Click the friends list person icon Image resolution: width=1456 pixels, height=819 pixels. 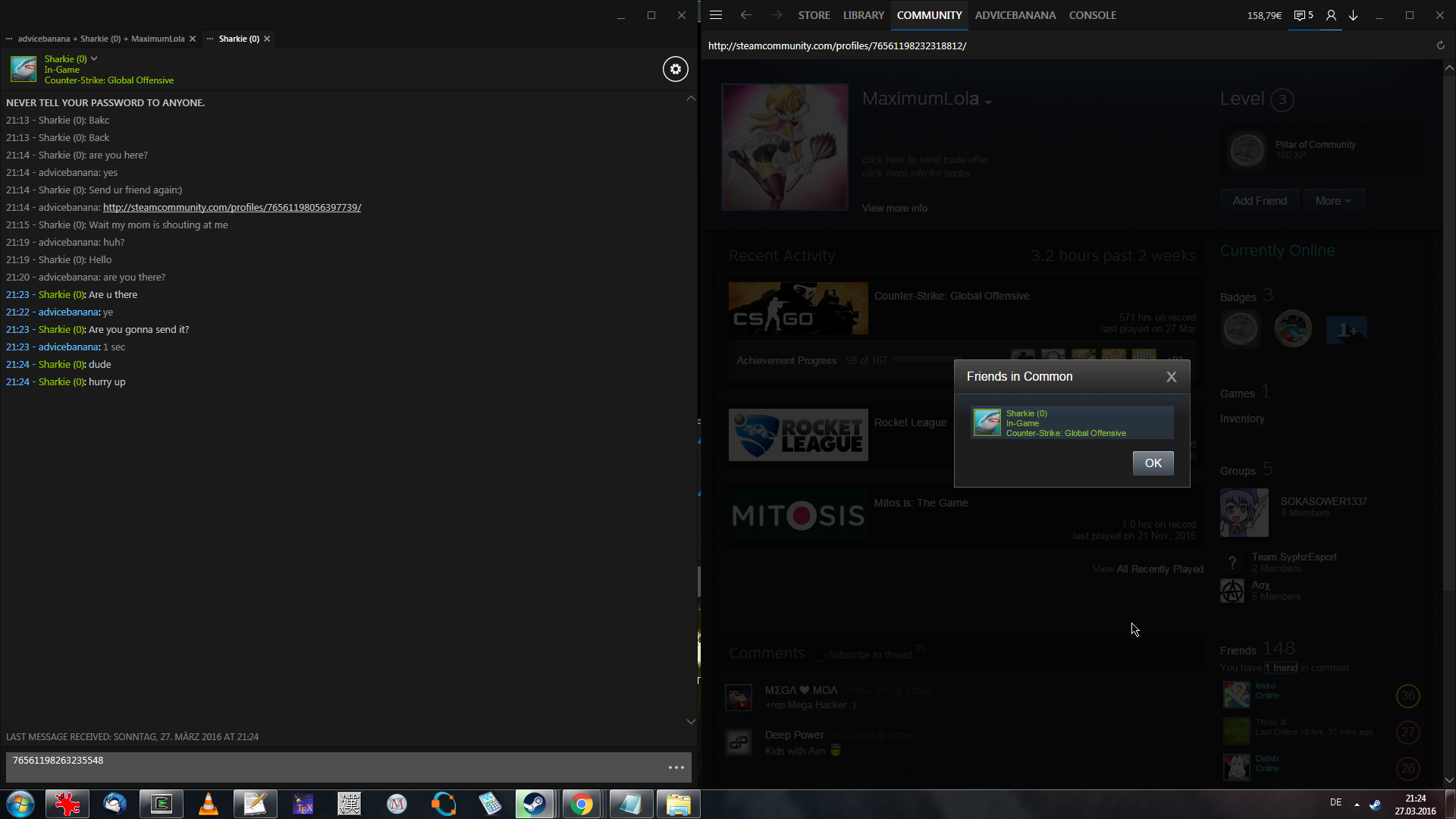[x=1330, y=15]
